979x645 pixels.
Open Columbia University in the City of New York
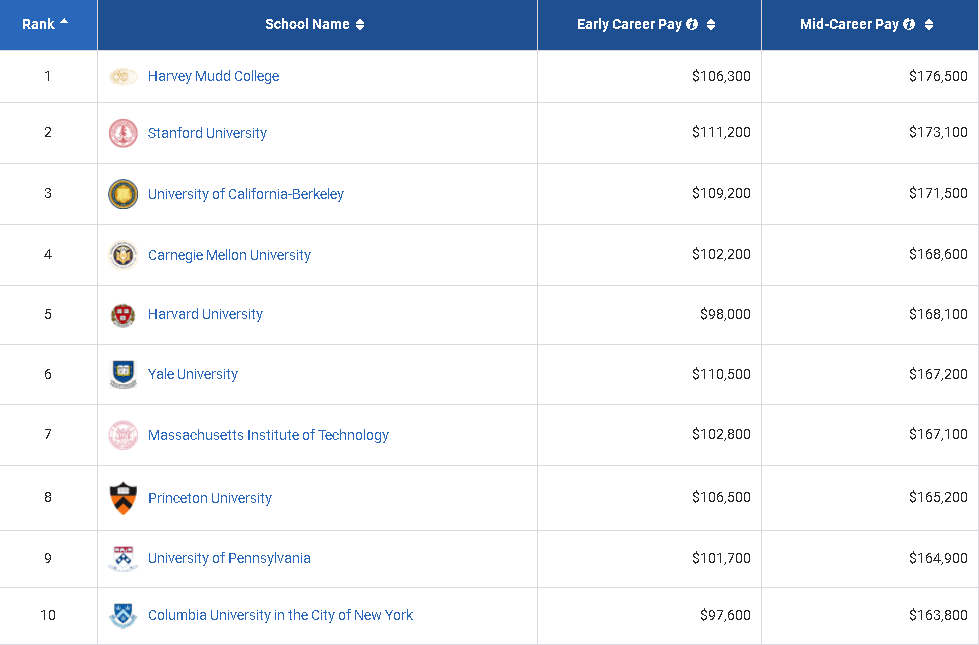click(x=280, y=615)
